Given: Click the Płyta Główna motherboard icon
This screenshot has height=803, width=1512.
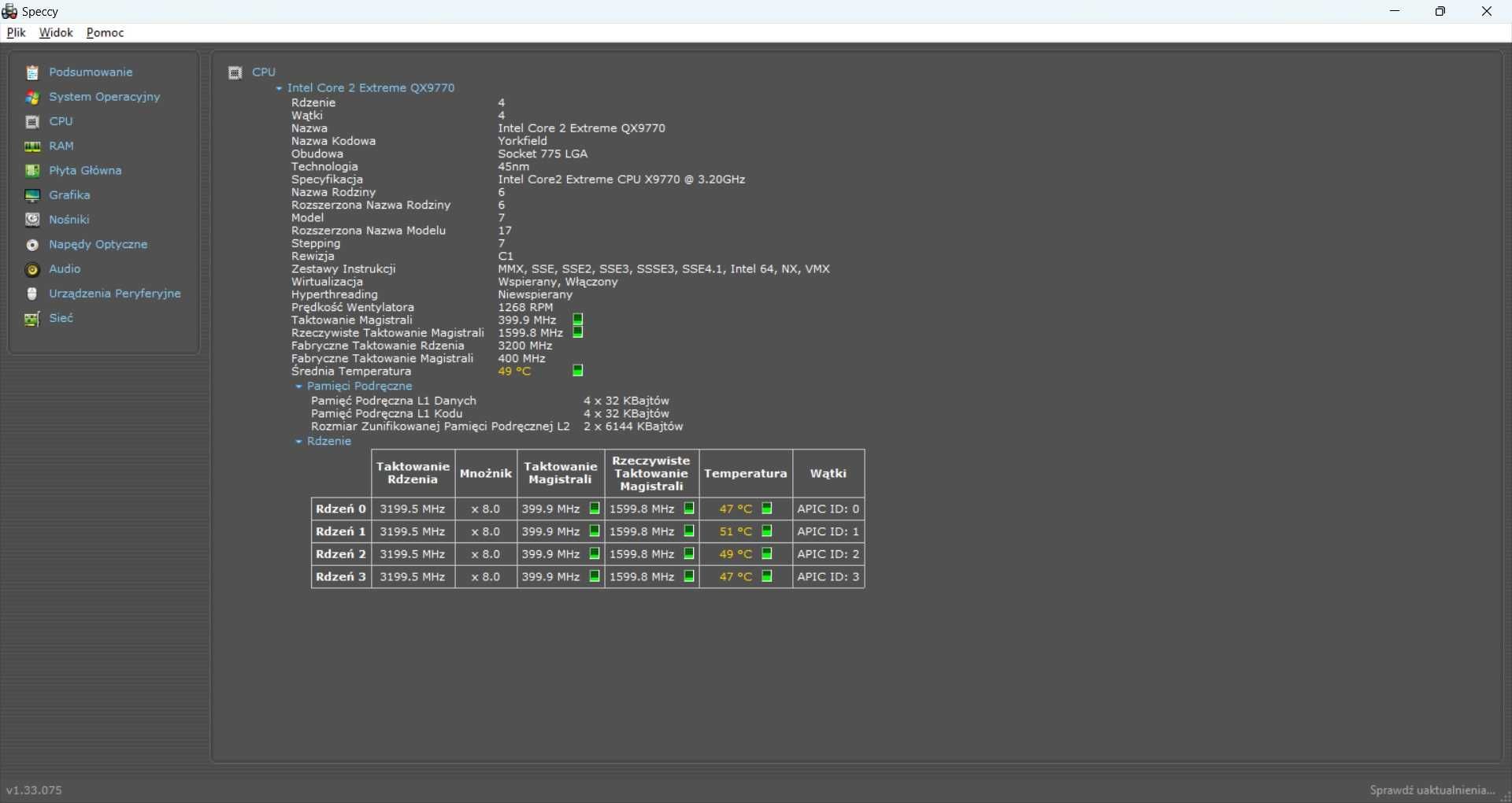Looking at the screenshot, I should [x=32, y=171].
